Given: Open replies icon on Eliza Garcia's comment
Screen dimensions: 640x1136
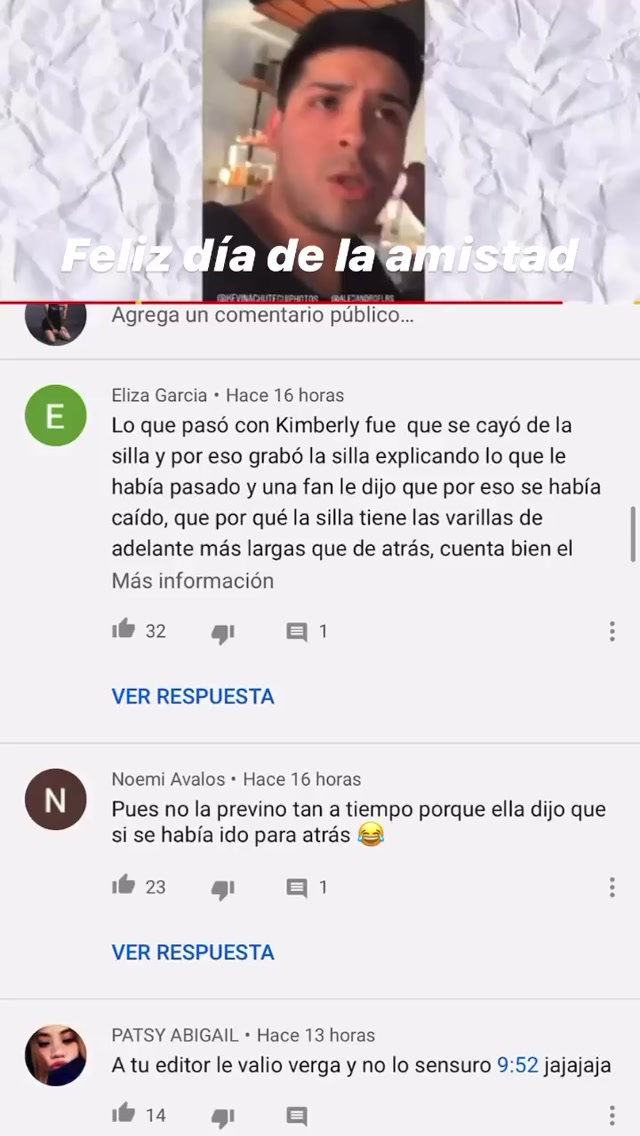Looking at the screenshot, I should pos(296,632).
